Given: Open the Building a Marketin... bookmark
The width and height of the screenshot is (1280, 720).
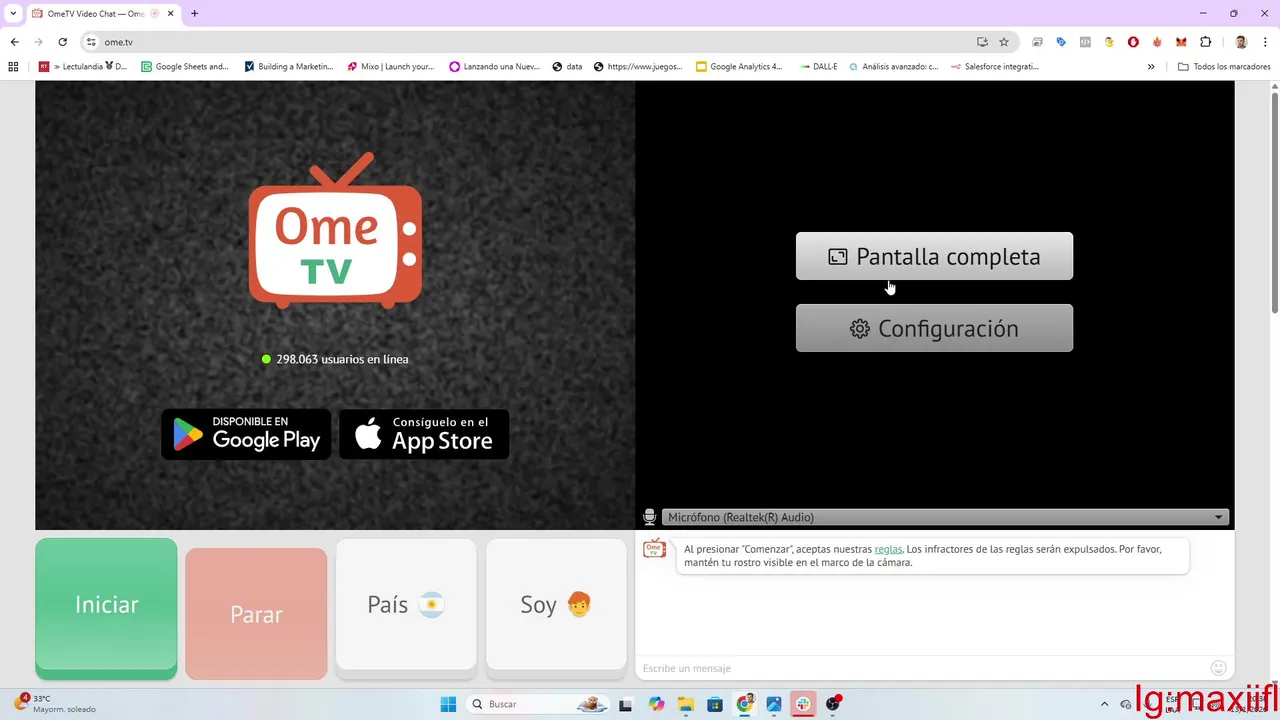Looking at the screenshot, I should [x=289, y=67].
